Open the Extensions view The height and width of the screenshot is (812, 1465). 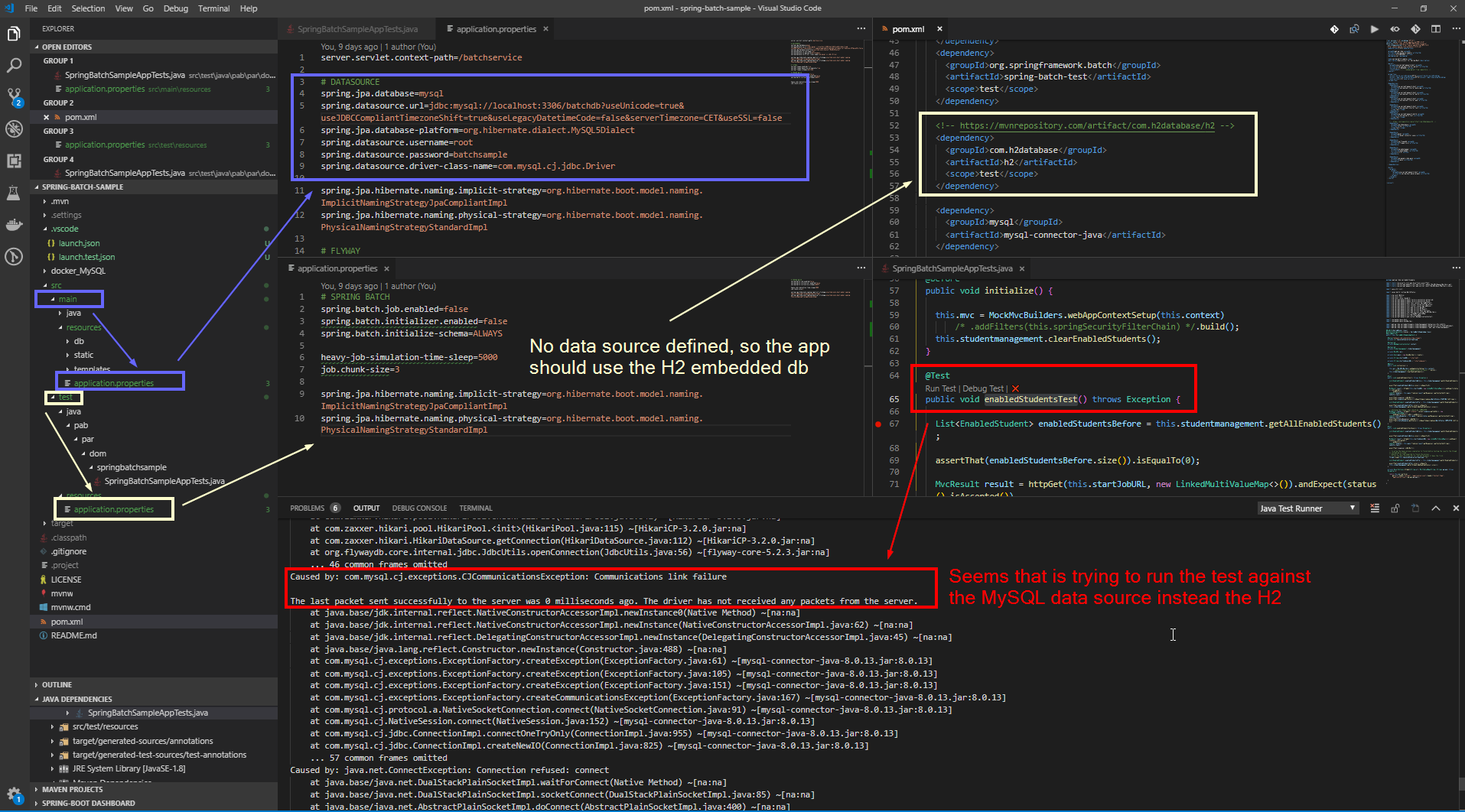coord(13,161)
